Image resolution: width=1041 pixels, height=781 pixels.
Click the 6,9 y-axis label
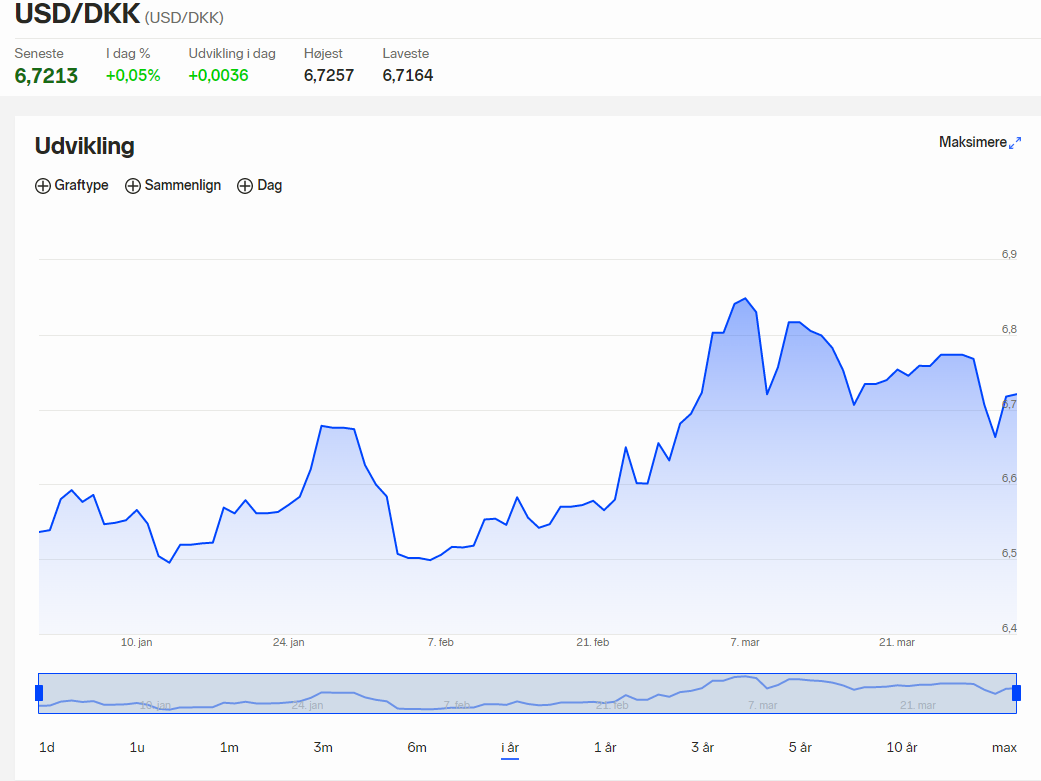click(x=1009, y=254)
